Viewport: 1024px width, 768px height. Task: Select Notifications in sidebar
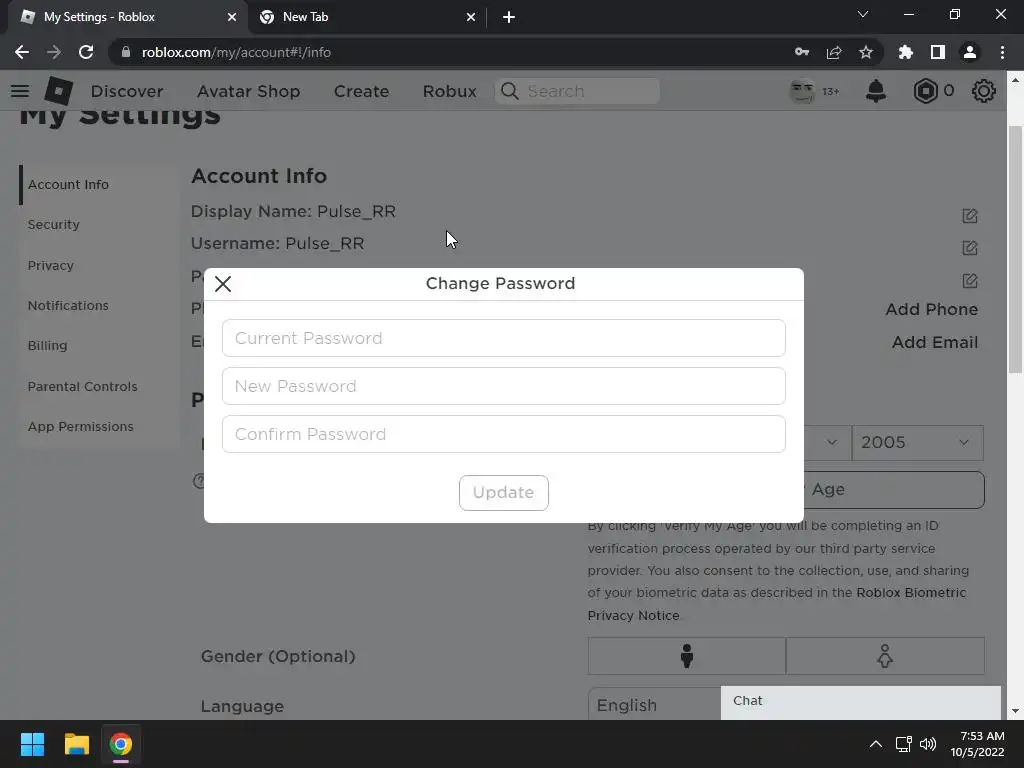[68, 306]
